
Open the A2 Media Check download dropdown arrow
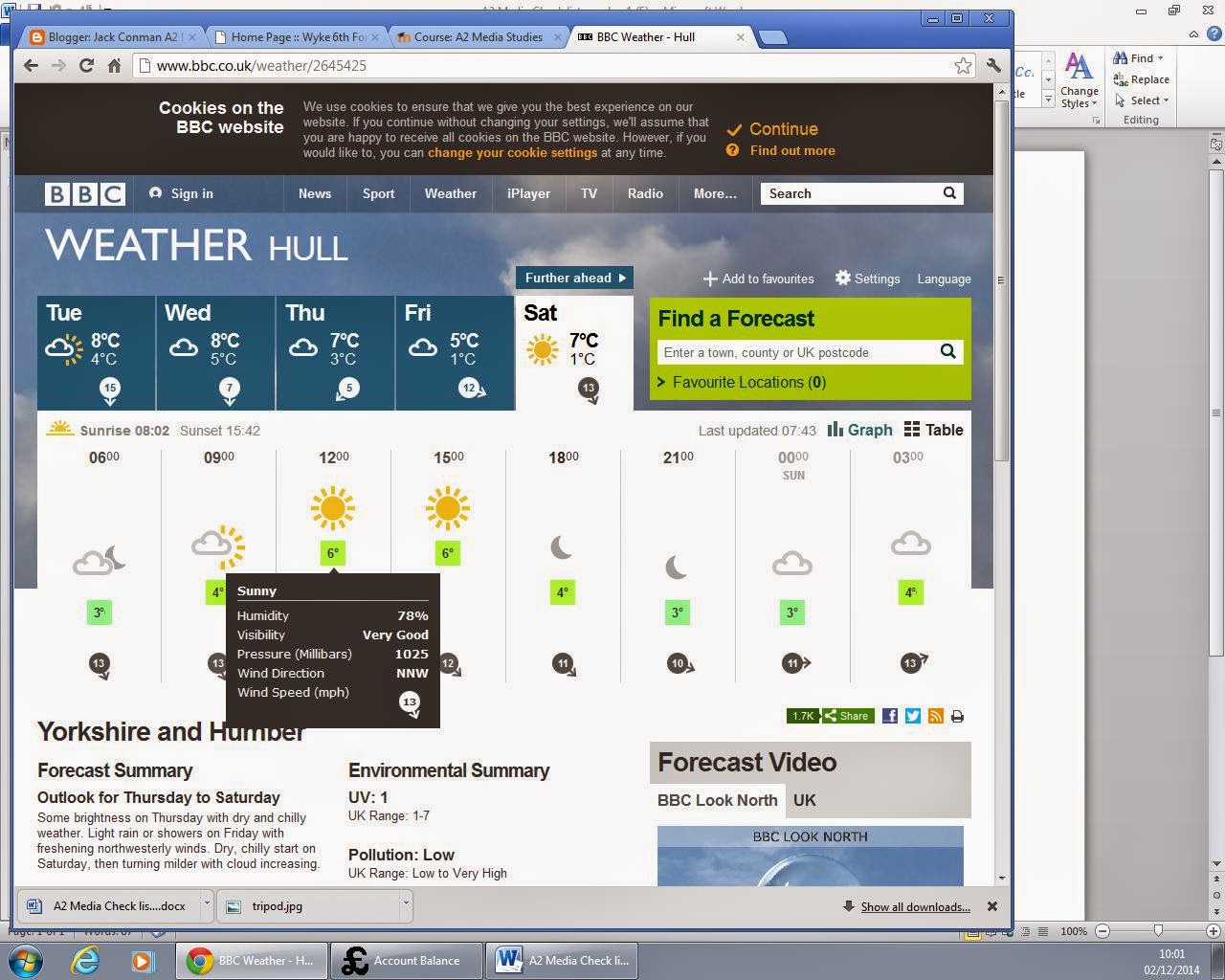click(206, 904)
